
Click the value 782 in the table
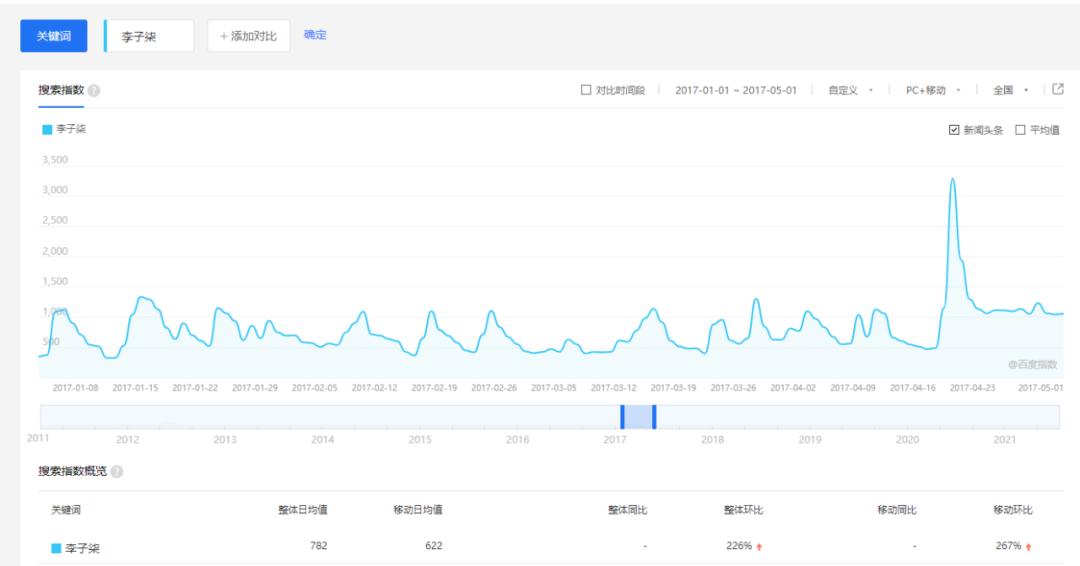click(x=318, y=545)
